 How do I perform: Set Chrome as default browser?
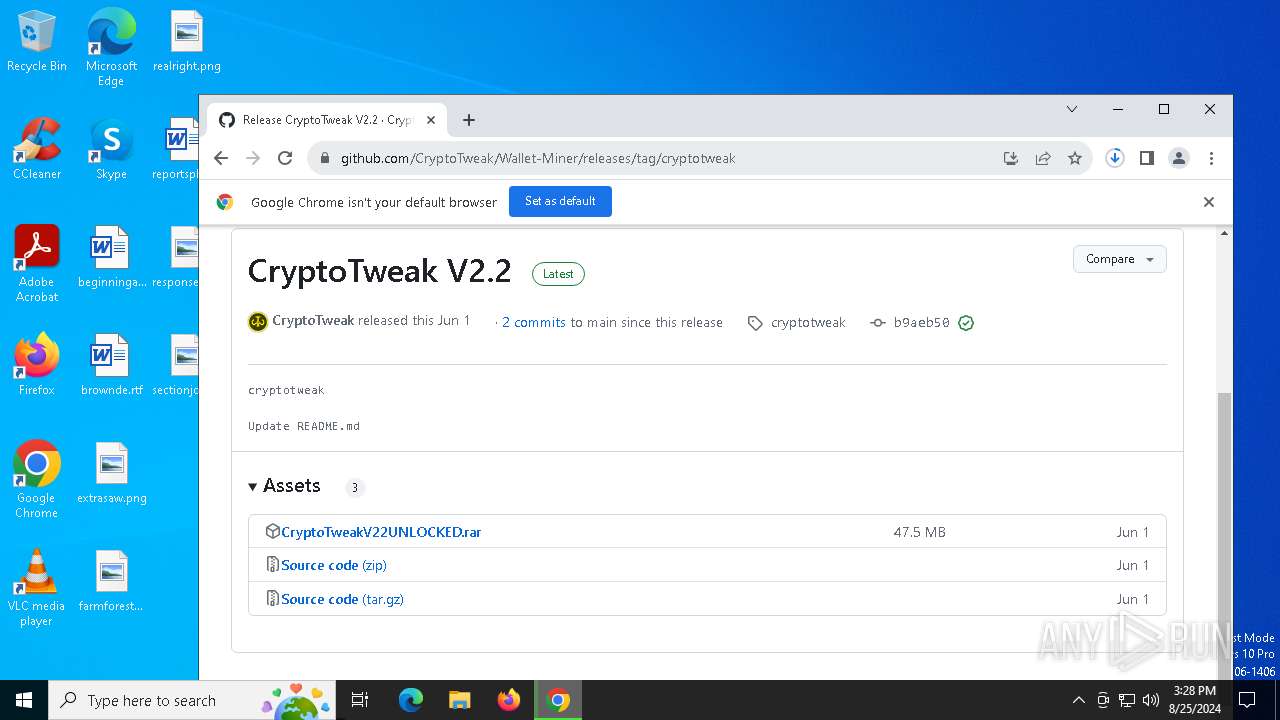click(560, 201)
